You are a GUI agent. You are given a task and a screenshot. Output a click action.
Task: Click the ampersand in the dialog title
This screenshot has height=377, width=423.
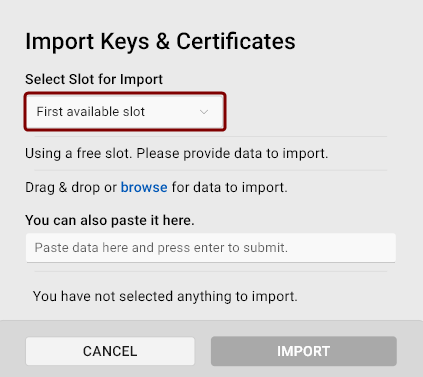coord(162,42)
